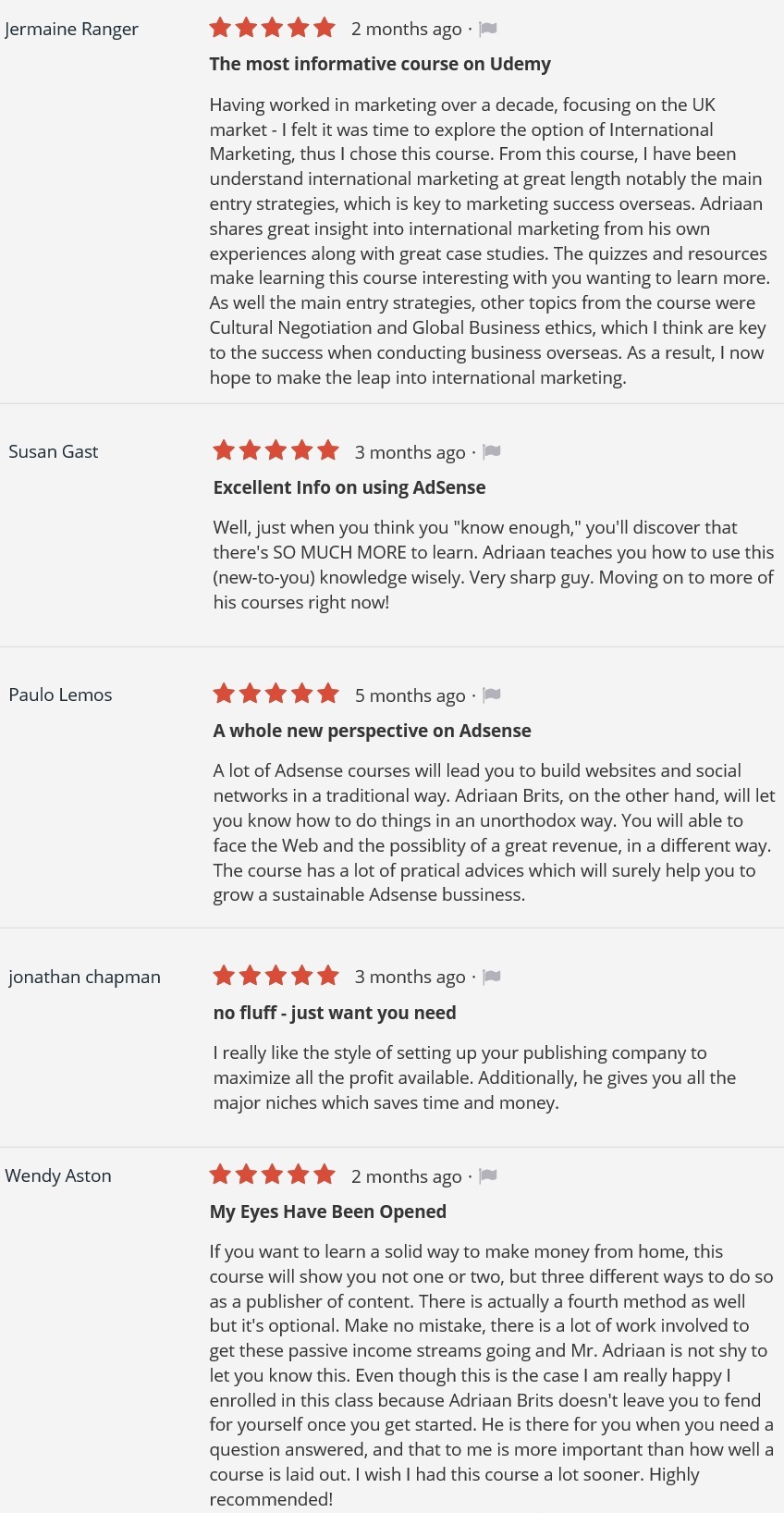Viewport: 784px width, 1513px height.
Task: Open reviewer jonathan chapman's name
Action: (84, 977)
